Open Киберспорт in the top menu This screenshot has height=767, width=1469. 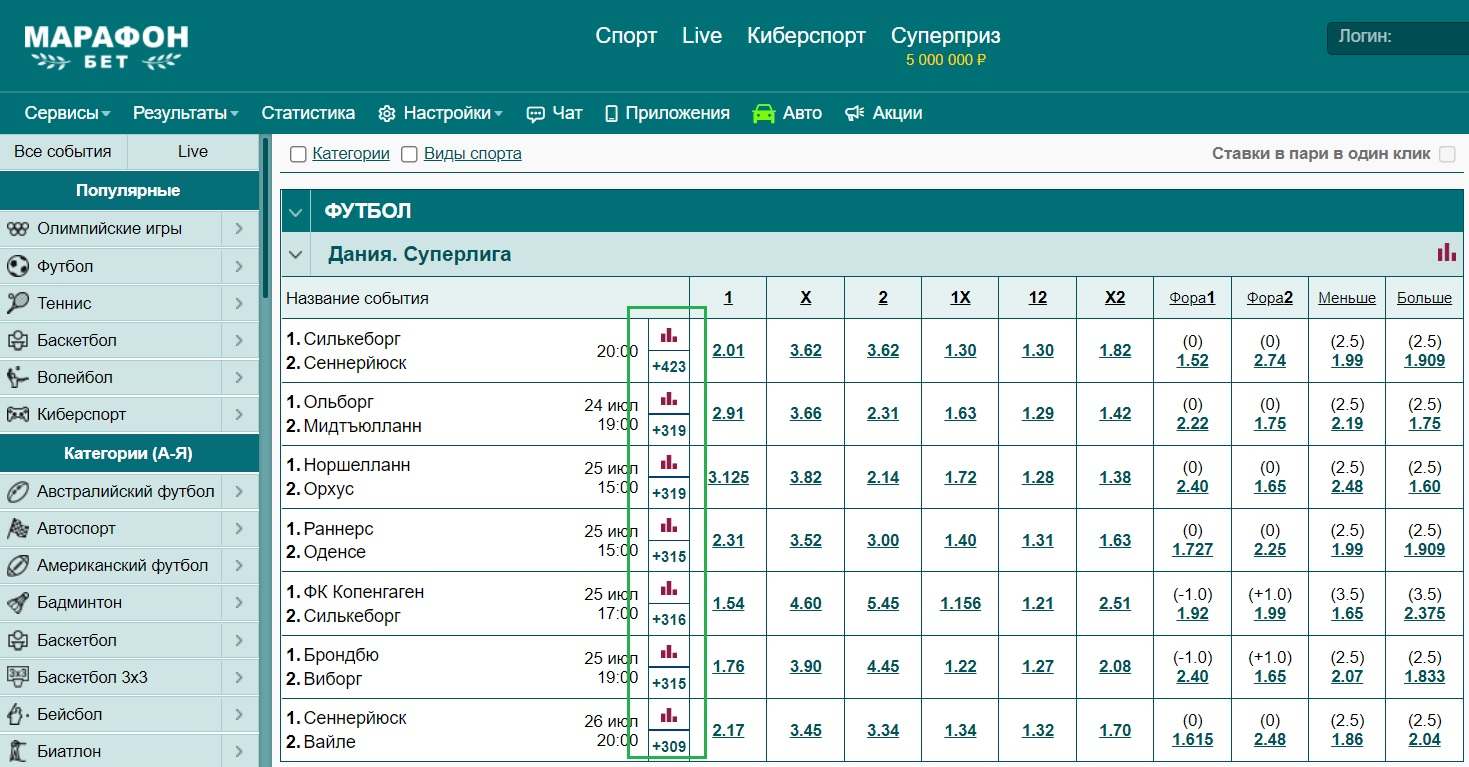(x=806, y=36)
